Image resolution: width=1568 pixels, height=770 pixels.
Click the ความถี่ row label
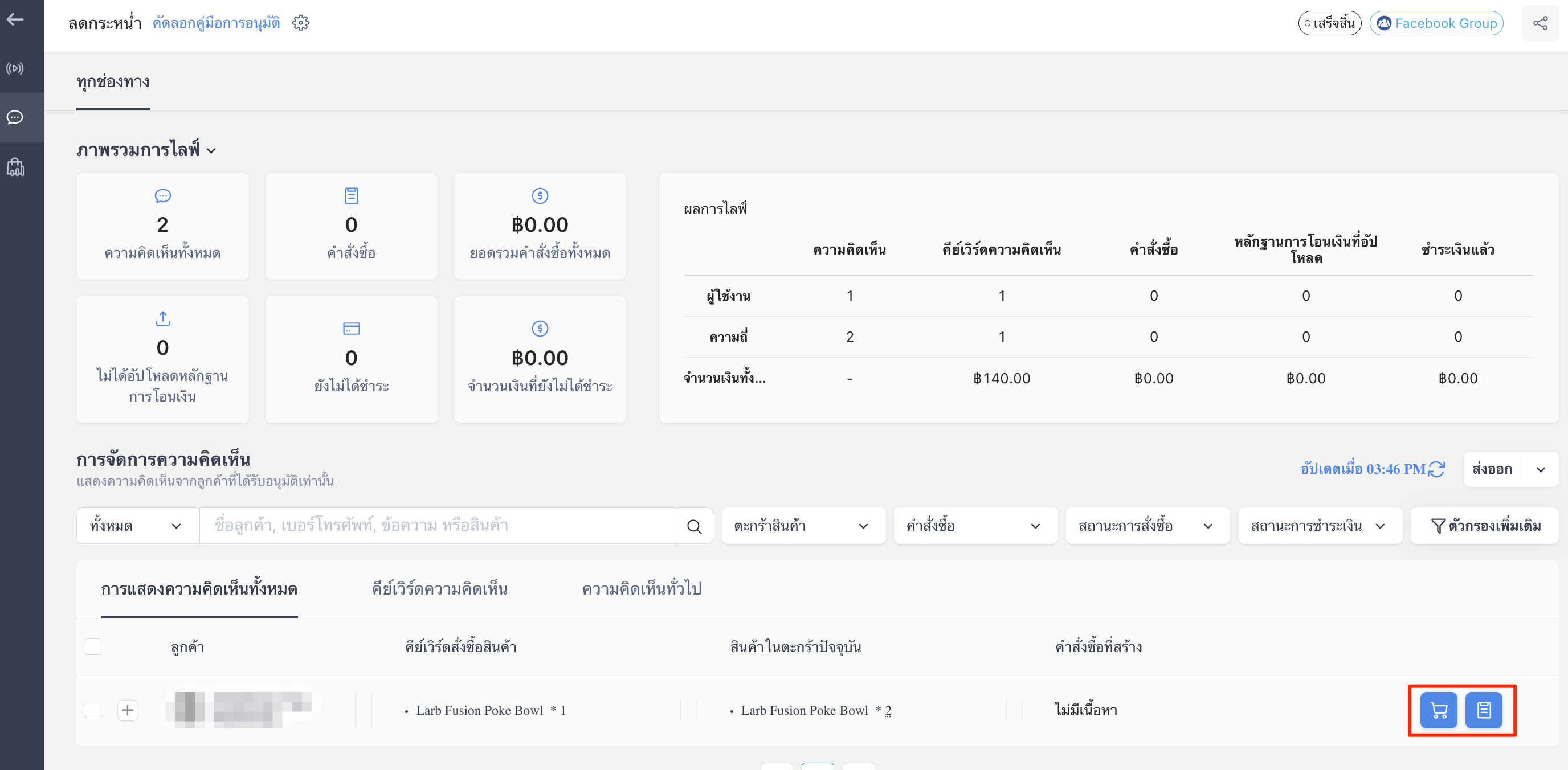(x=728, y=337)
